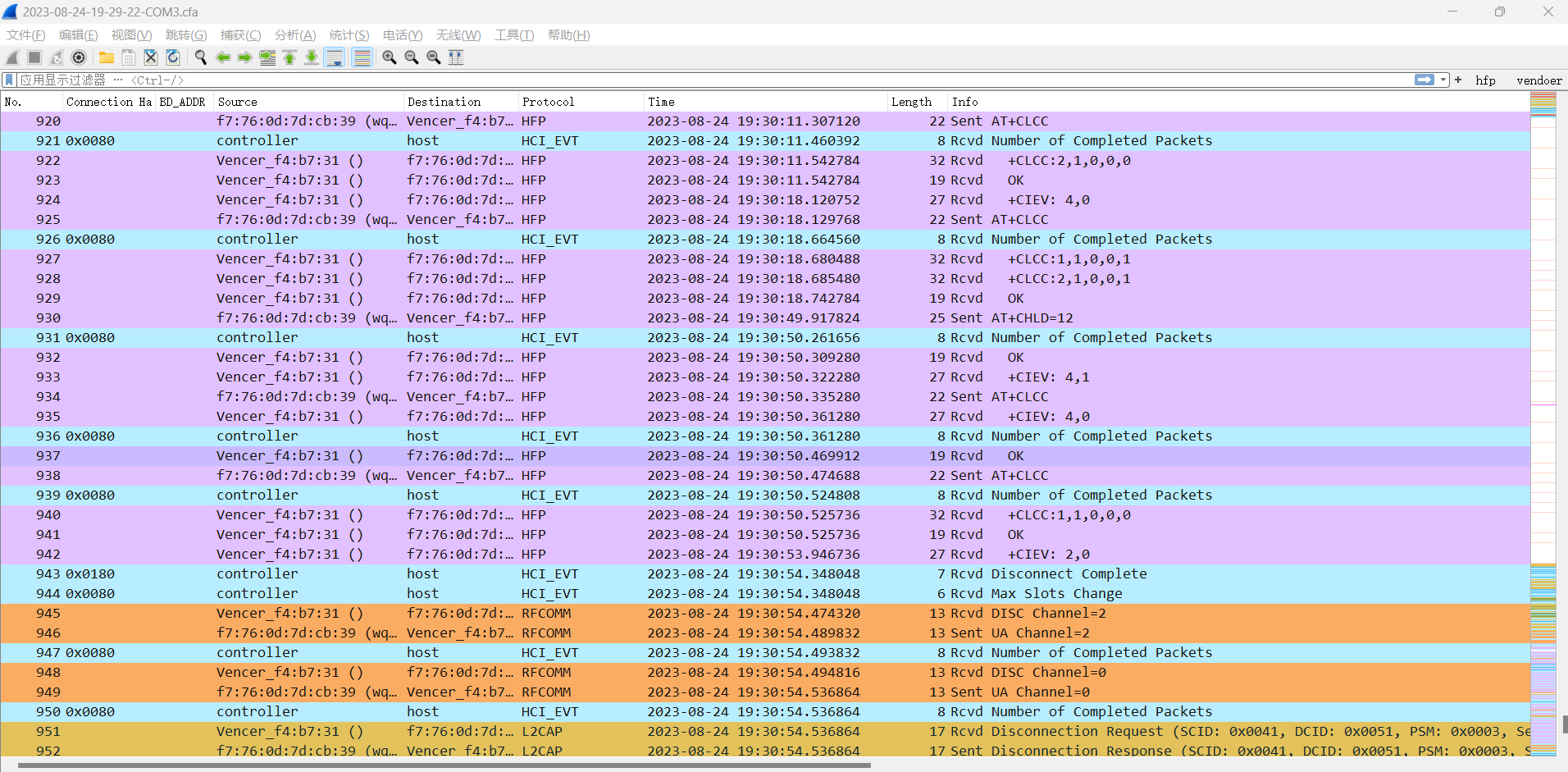Sort by the Time column header
The image size is (1568, 772).
[x=766, y=102]
